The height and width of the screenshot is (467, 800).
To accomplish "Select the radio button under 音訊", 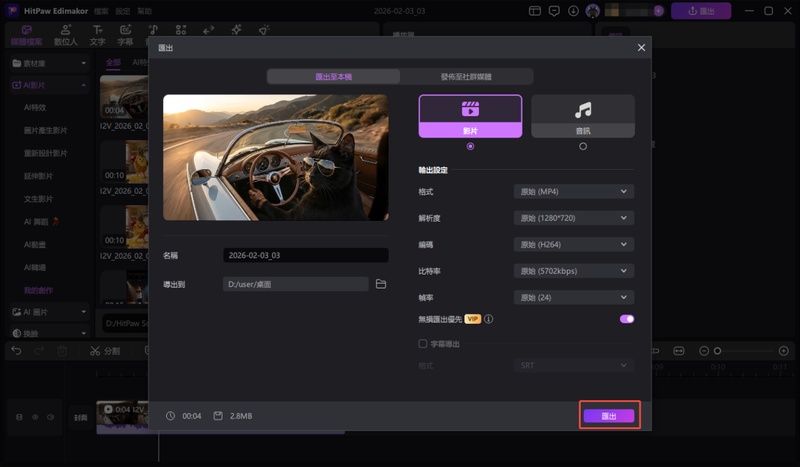I will pos(583,146).
